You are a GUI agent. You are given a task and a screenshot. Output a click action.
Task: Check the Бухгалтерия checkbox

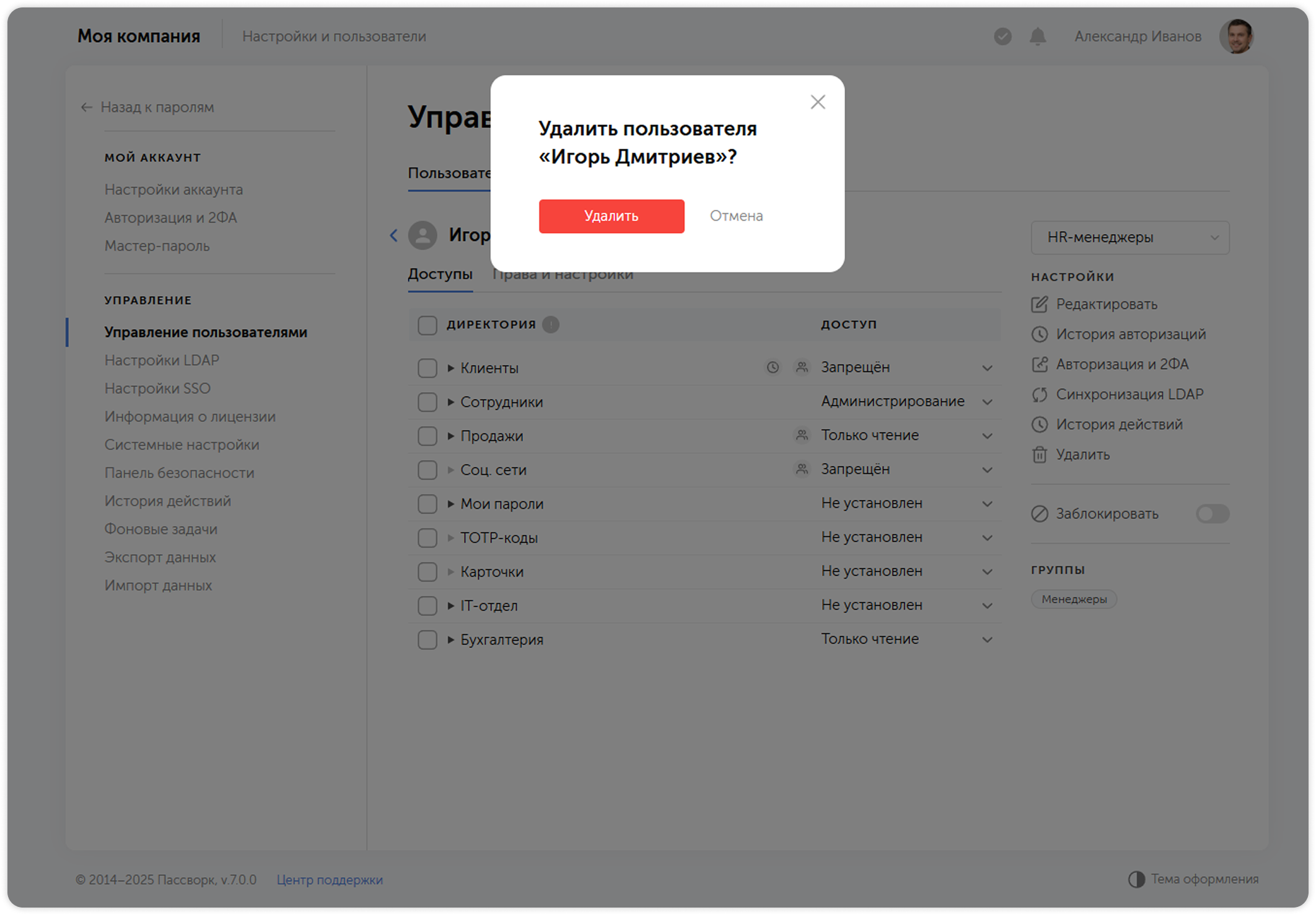click(427, 640)
